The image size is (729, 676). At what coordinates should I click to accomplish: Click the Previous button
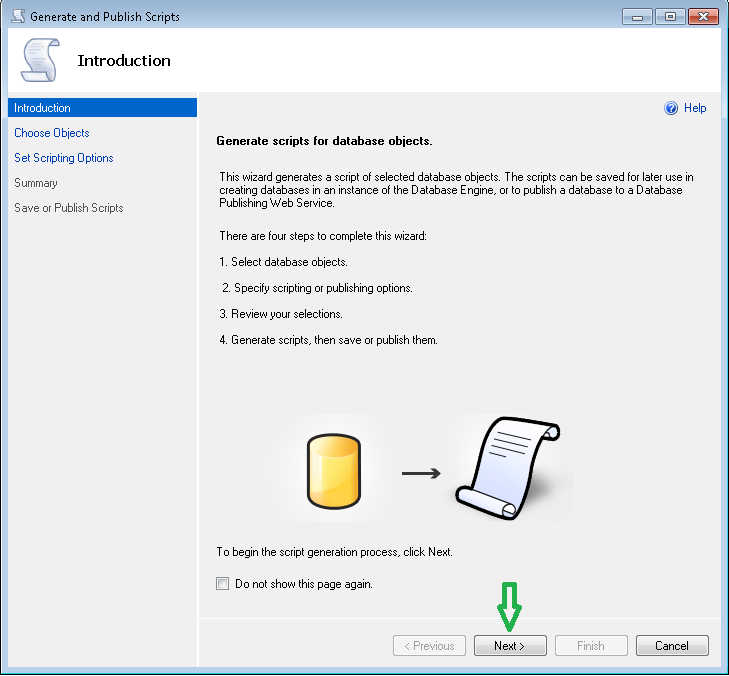tap(429, 646)
